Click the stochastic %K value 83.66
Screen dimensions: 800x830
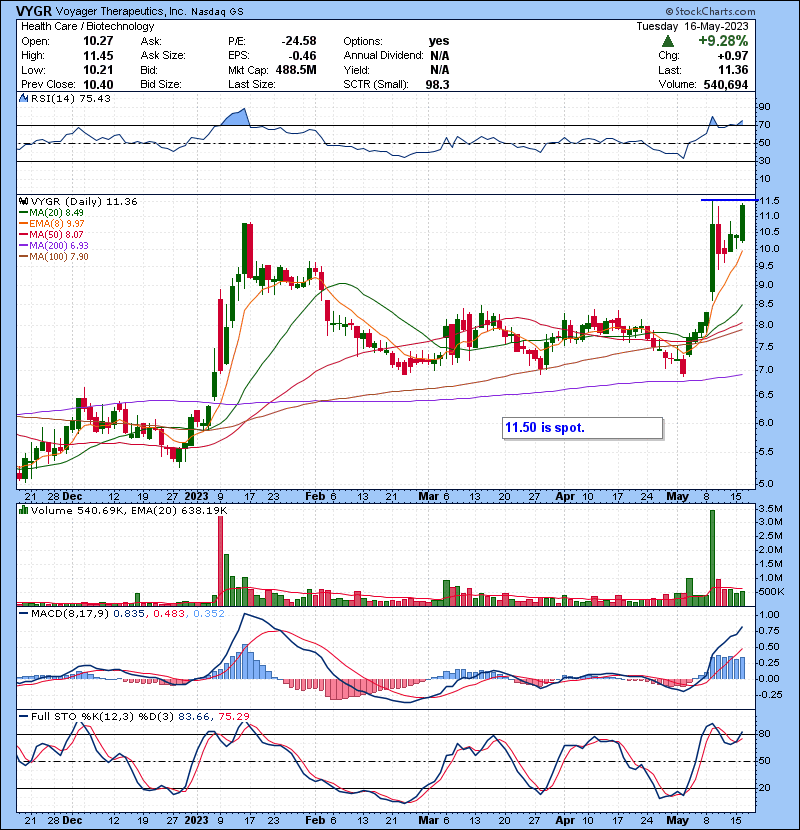(194, 717)
